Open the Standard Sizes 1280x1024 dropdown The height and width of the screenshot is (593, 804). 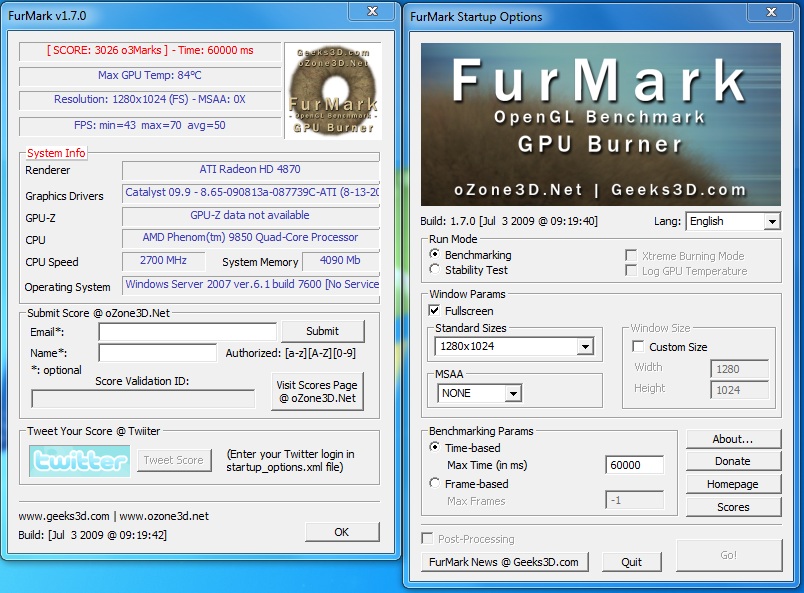[514, 346]
